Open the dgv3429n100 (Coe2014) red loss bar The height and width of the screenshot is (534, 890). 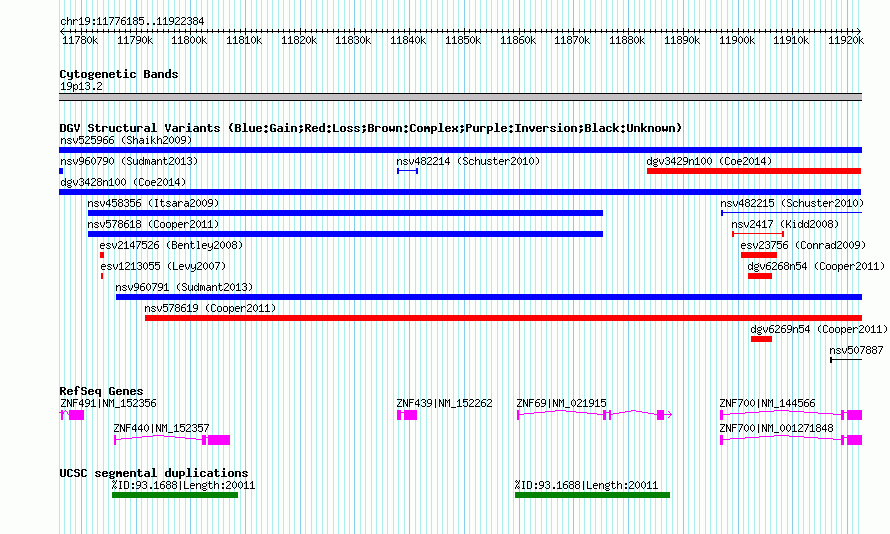(754, 171)
